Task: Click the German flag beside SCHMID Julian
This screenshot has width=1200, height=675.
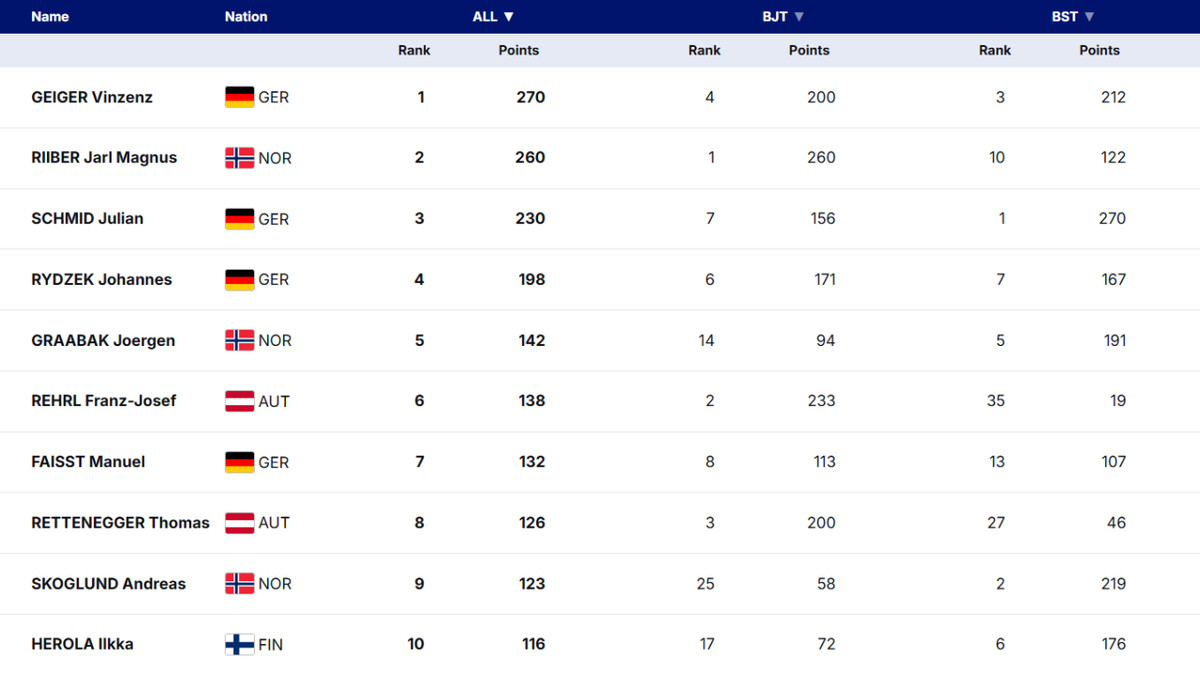Action: (x=239, y=219)
